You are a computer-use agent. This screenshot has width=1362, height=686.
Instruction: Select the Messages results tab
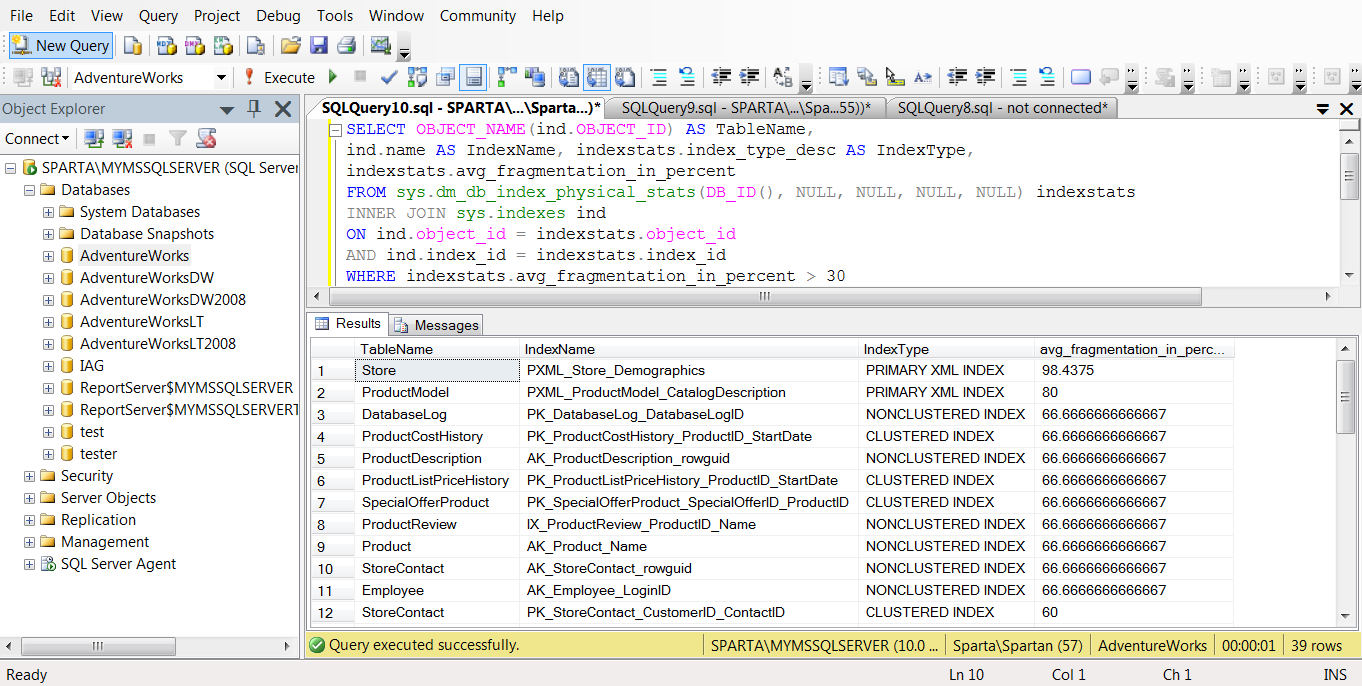click(x=437, y=325)
